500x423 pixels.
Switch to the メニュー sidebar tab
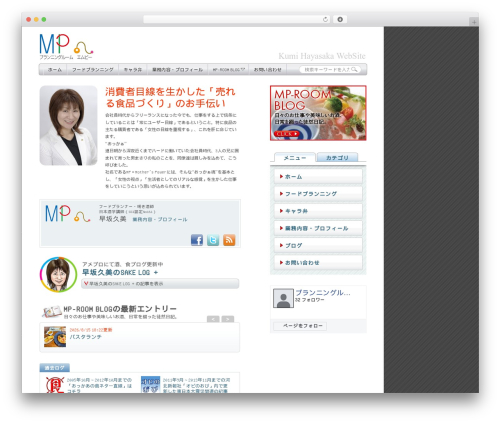pos(294,158)
